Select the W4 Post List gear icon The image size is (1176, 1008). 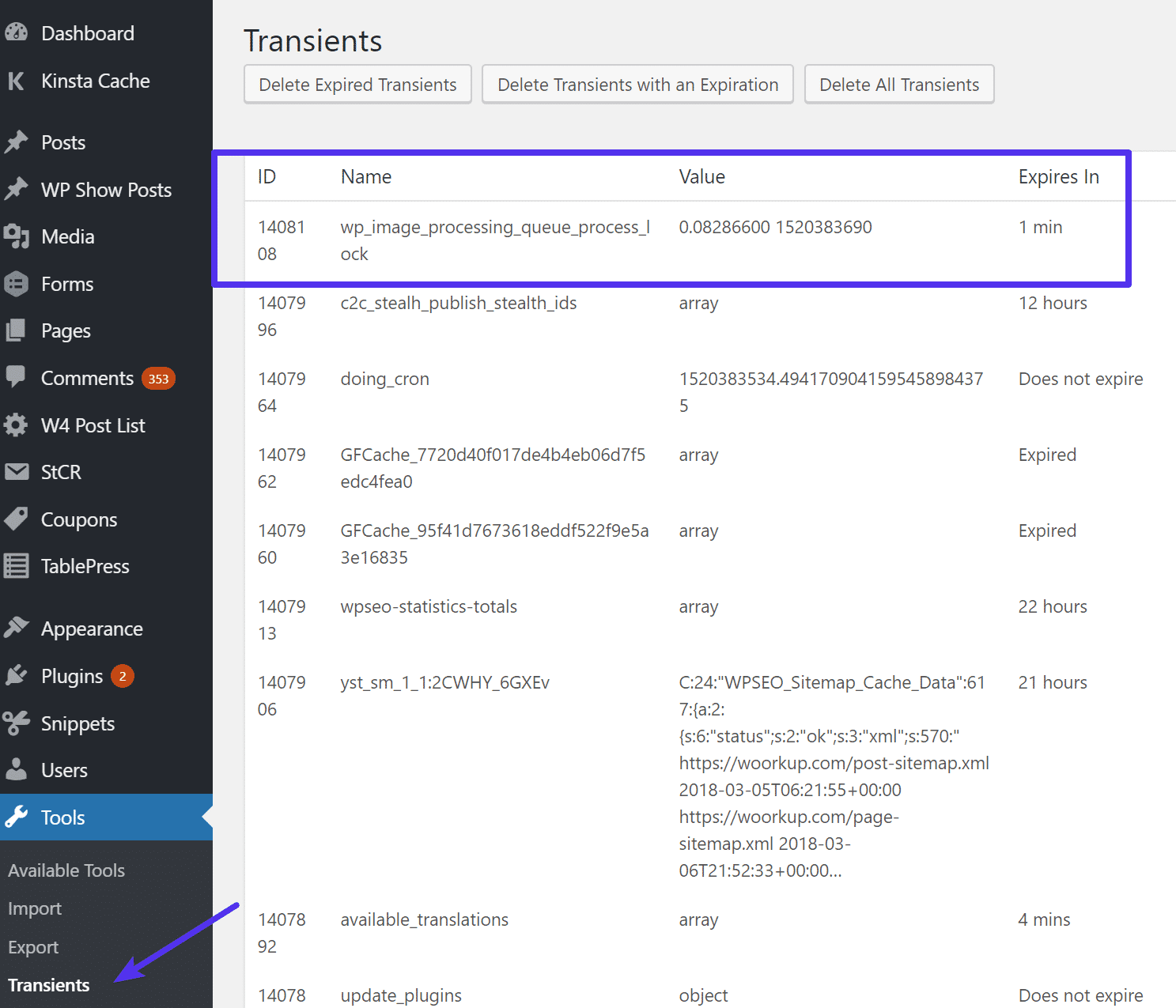tap(16, 425)
